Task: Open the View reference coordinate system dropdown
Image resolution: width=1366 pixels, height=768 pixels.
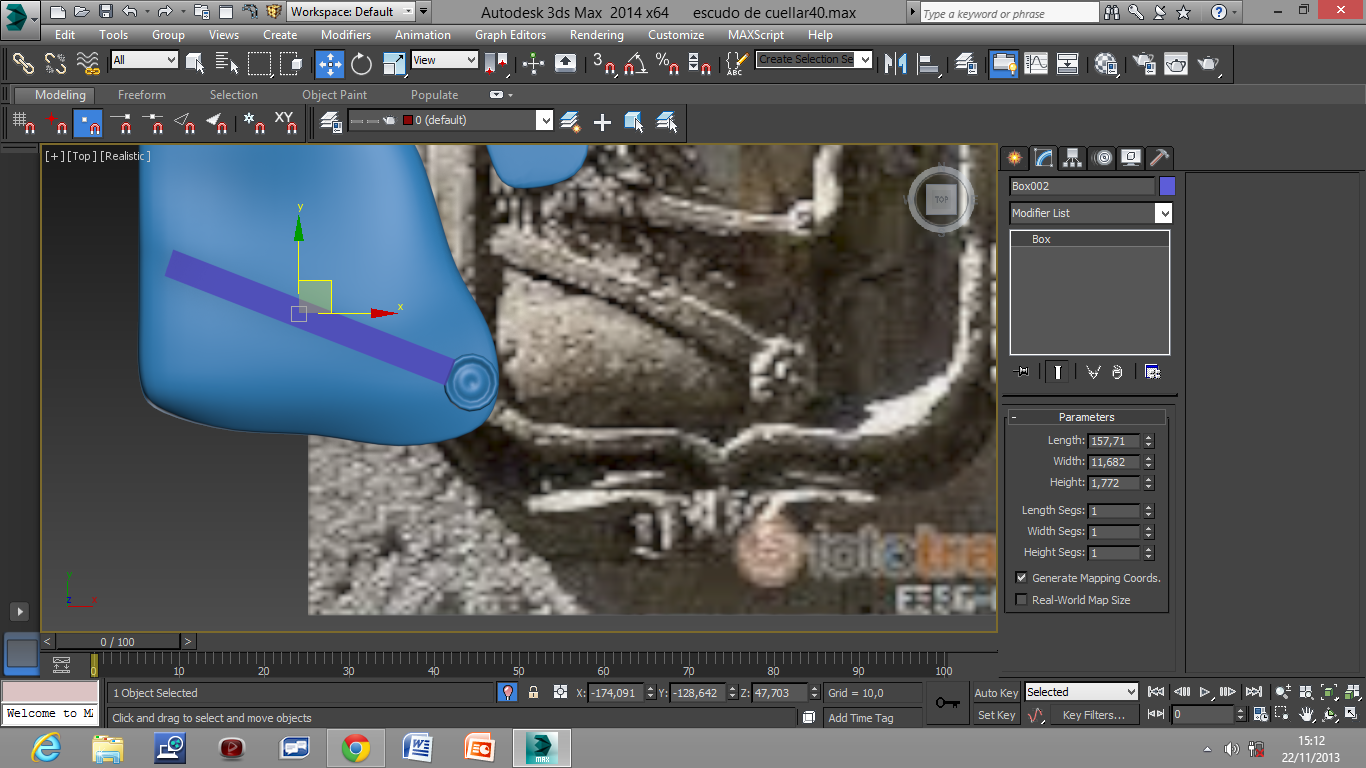Action: coord(444,60)
